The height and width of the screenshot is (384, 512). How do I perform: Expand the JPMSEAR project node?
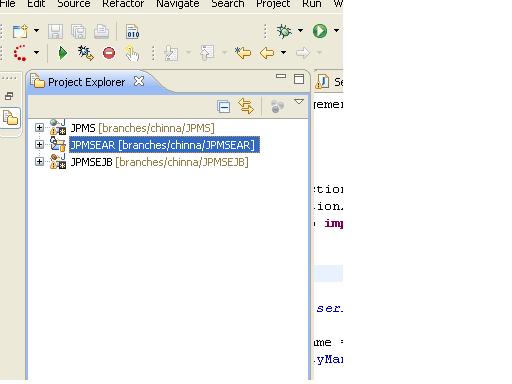click(39, 144)
